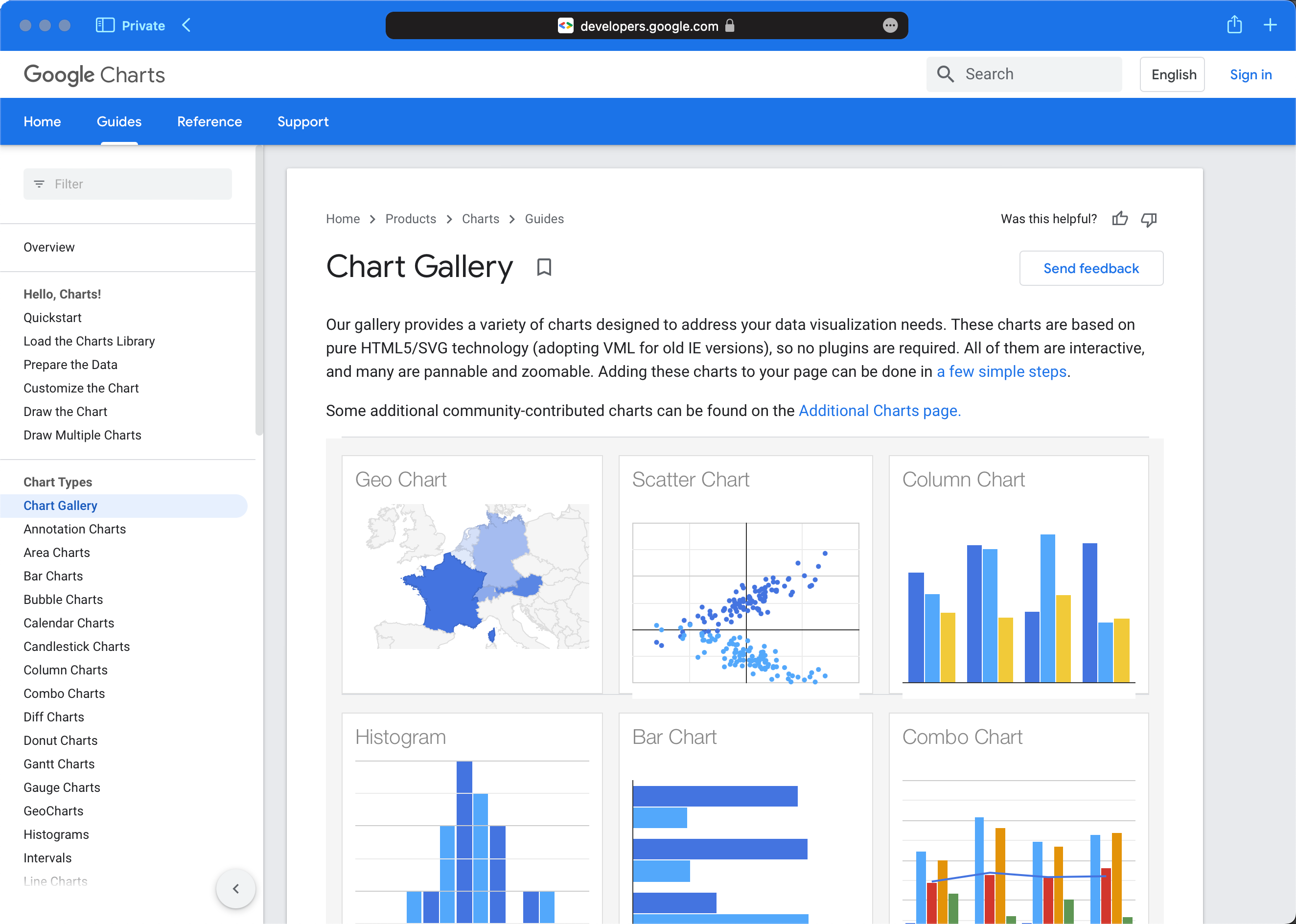Viewport: 1296px width, 924px height.
Task: Open Draw the Chart
Action: tap(66, 412)
